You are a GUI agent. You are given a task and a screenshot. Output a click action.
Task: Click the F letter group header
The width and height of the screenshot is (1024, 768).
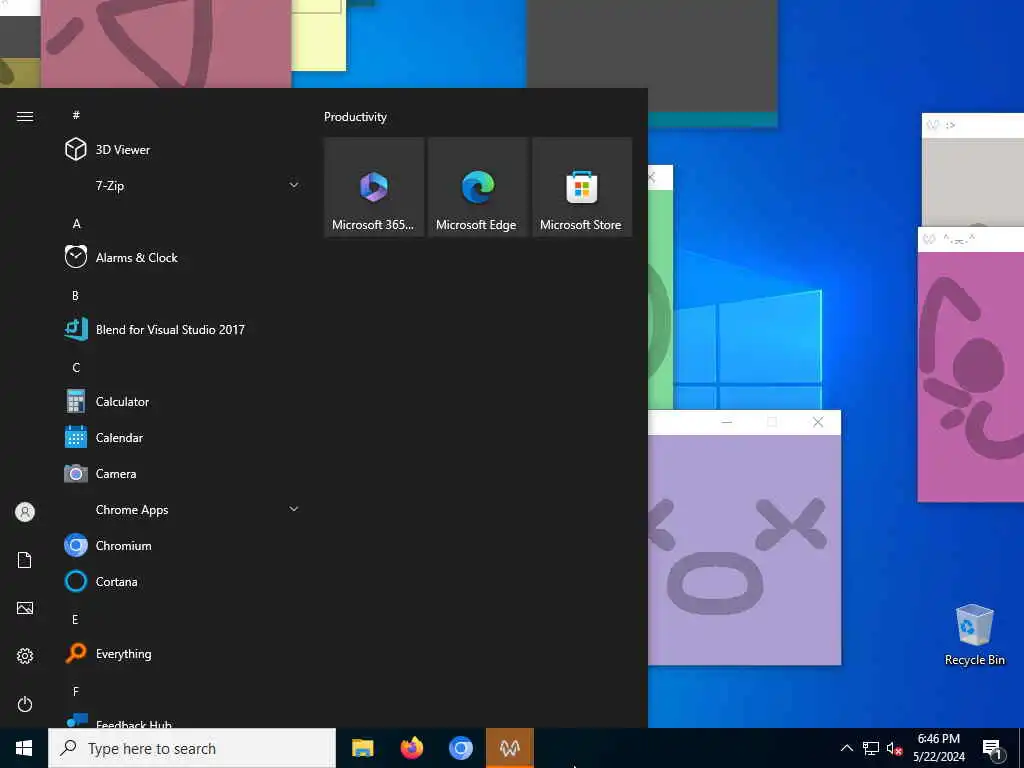click(x=75, y=691)
